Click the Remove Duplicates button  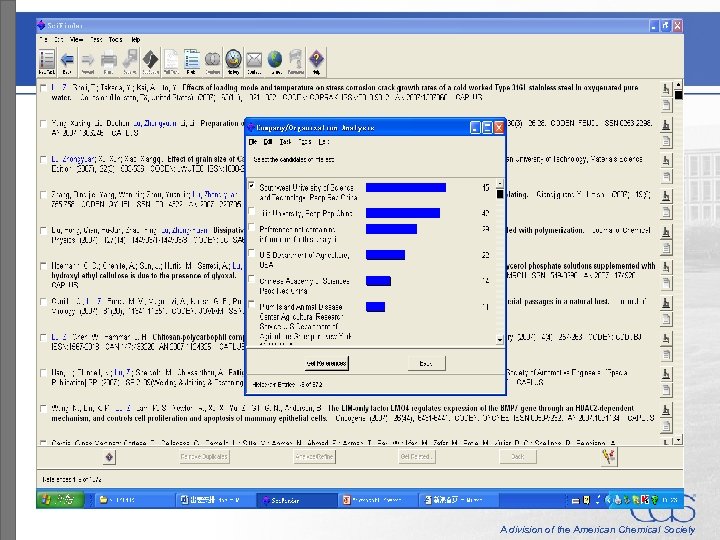pyautogui.click(x=204, y=456)
